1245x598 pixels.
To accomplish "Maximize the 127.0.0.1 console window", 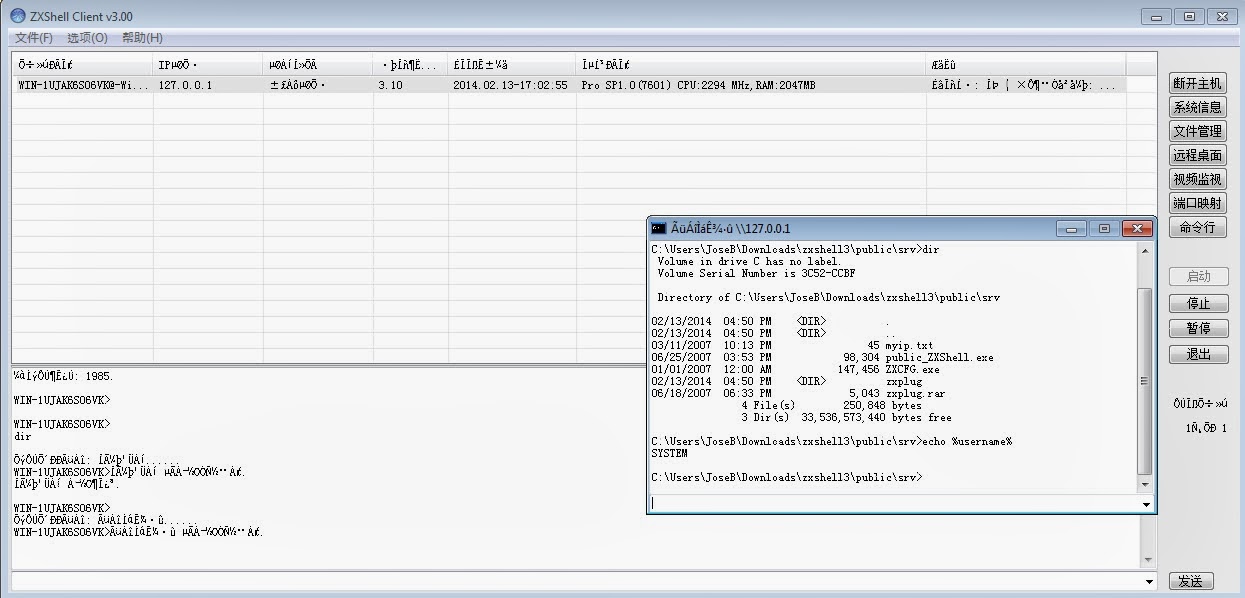I will pos(1104,228).
